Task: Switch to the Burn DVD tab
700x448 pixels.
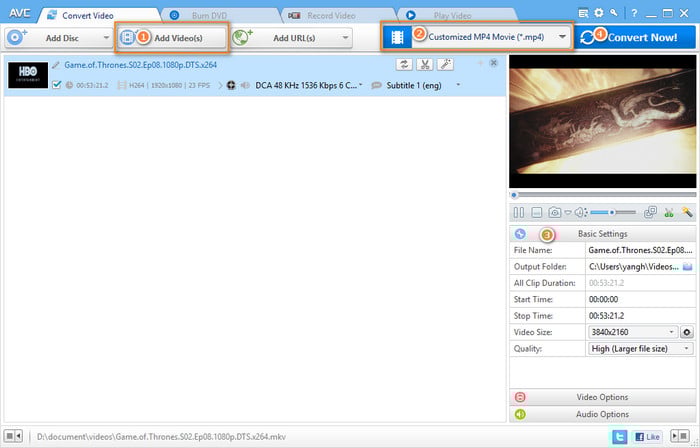Action: [221, 16]
